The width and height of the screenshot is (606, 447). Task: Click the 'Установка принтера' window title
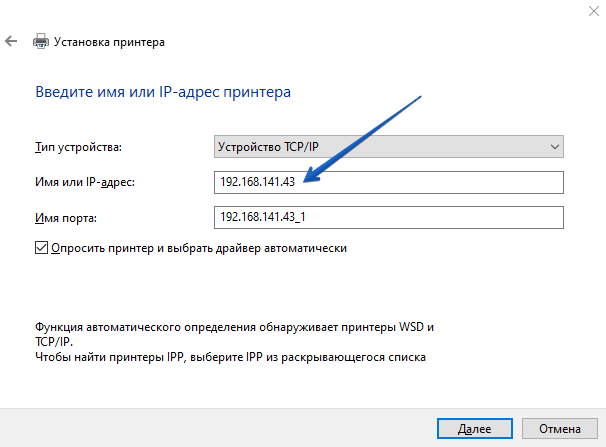tap(111, 42)
